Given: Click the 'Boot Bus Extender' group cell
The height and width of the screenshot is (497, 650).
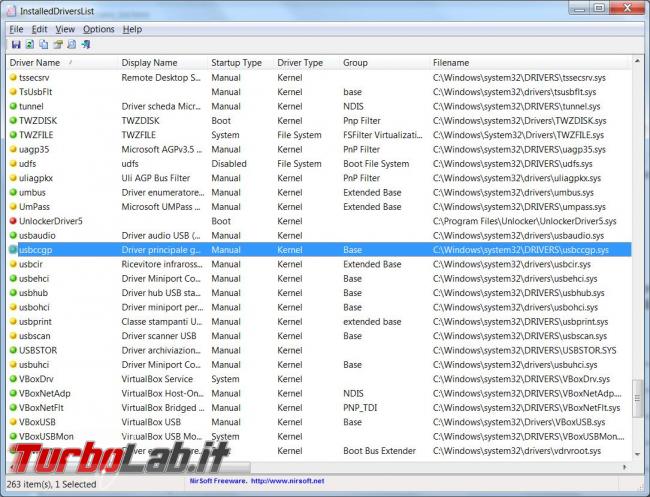Looking at the screenshot, I should [379, 451].
